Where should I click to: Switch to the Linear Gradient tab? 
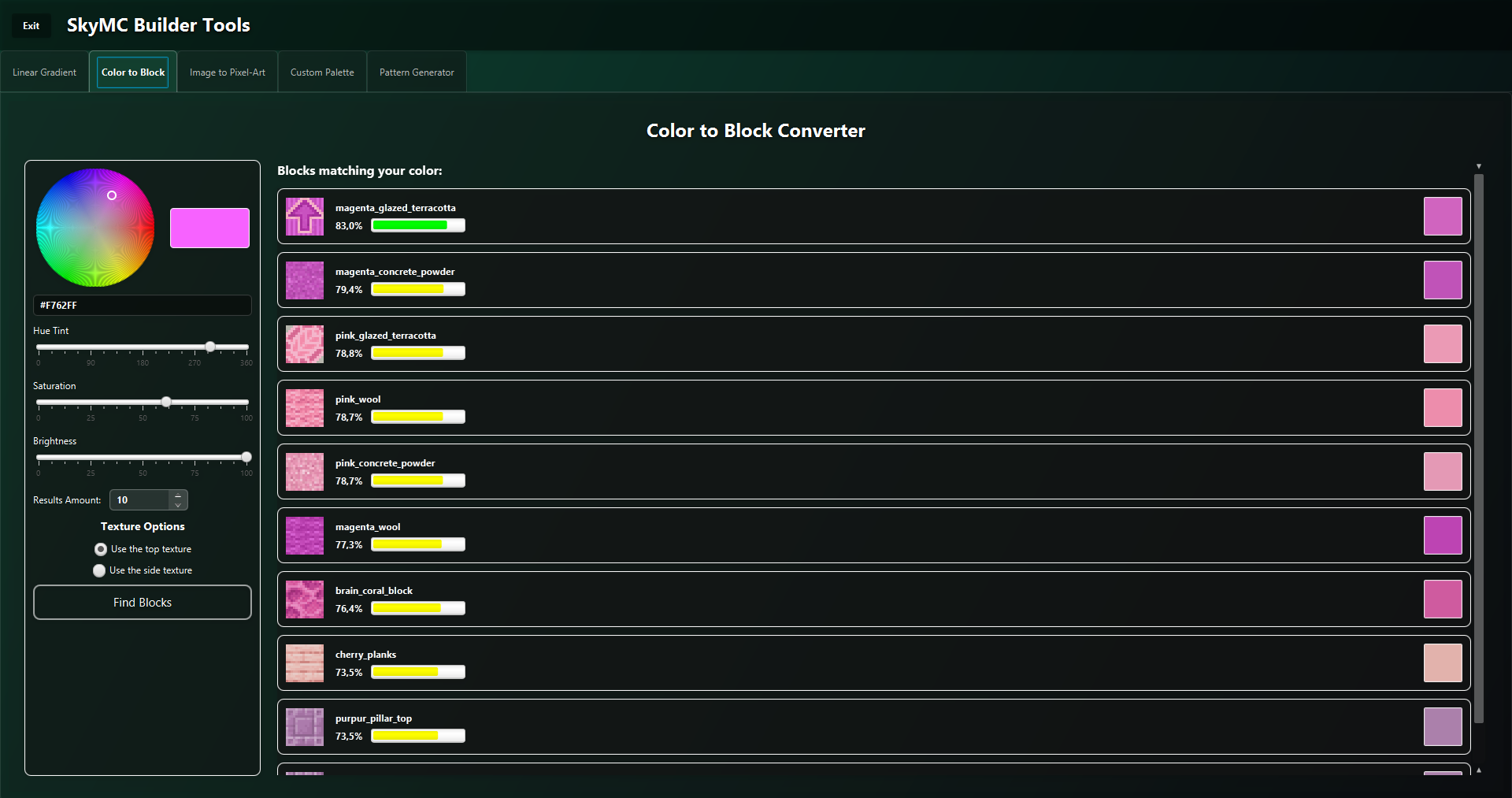pyautogui.click(x=44, y=72)
